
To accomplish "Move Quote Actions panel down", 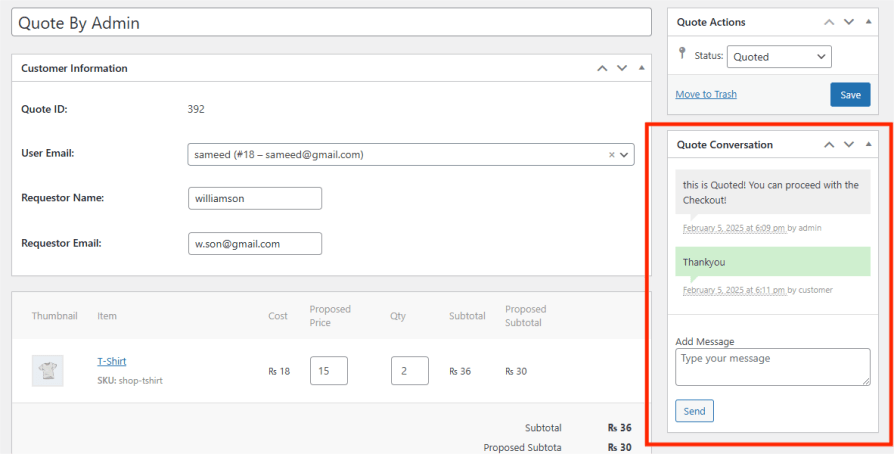I will [849, 22].
